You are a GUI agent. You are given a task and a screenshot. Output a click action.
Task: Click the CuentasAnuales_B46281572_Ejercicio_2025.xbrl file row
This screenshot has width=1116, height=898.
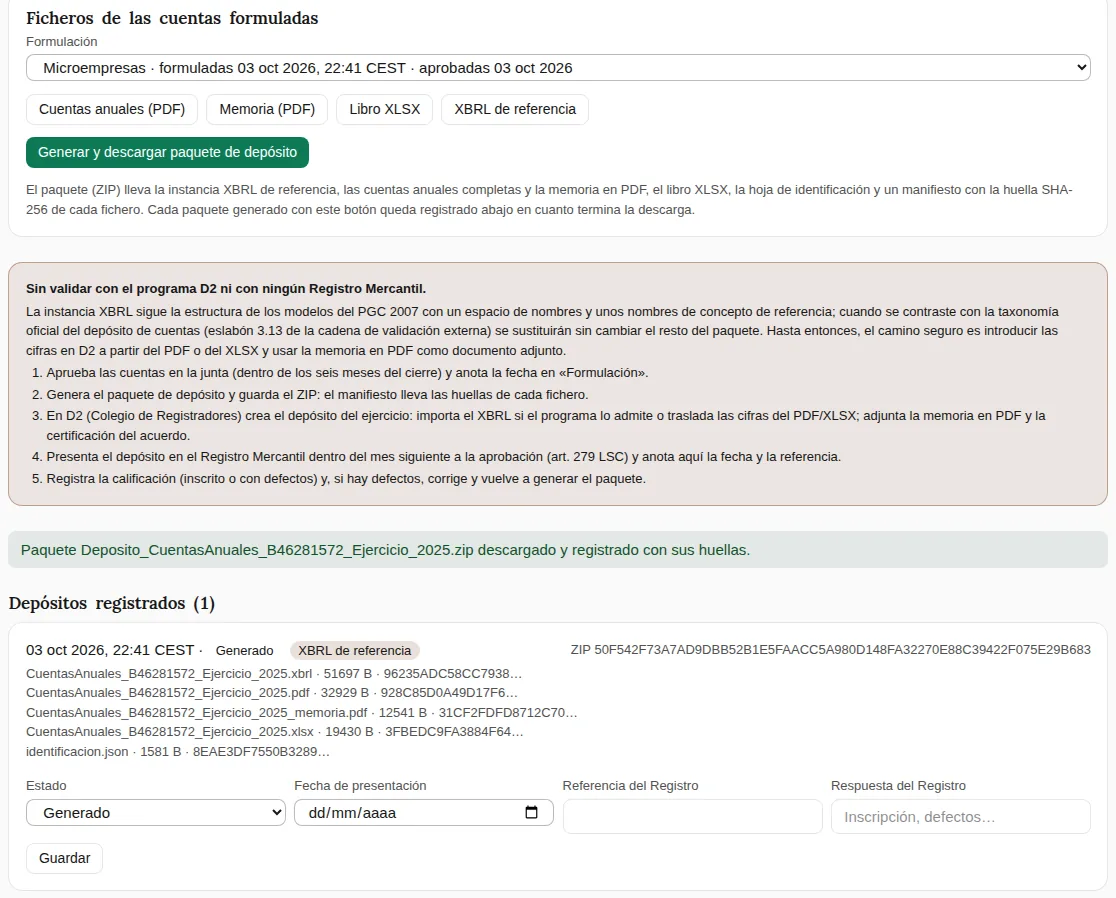tap(274, 673)
